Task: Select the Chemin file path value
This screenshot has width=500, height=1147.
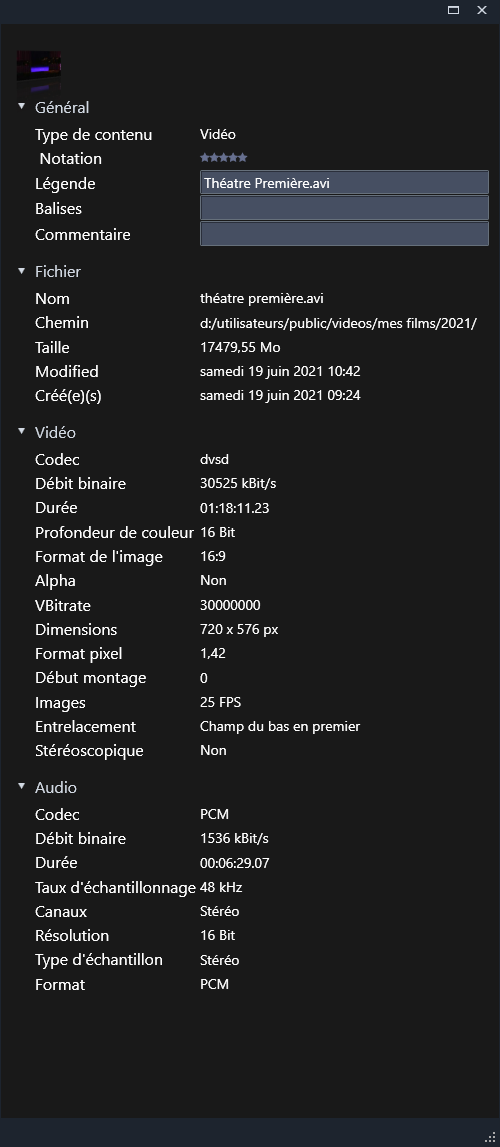Action: click(x=338, y=323)
